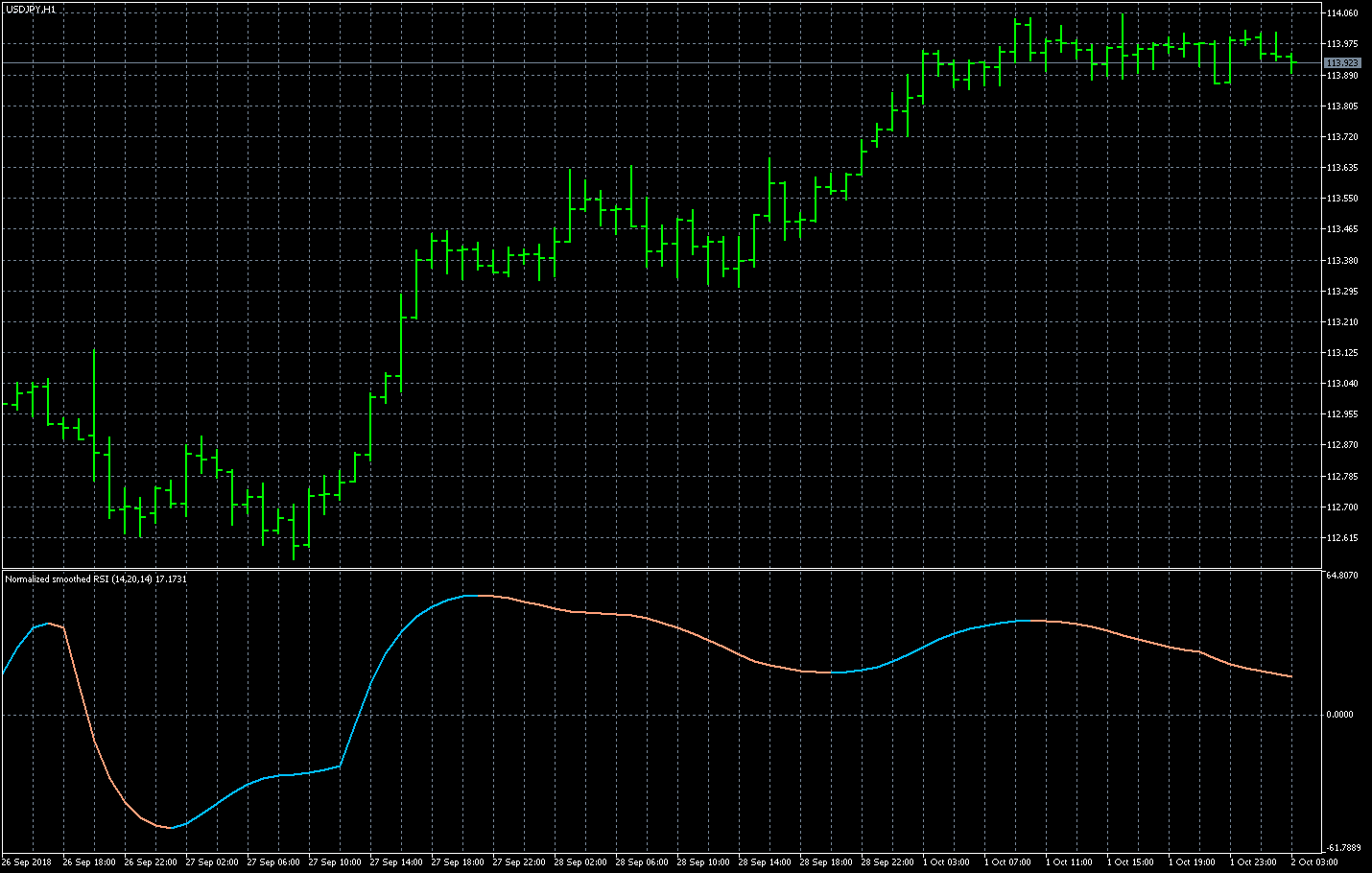Screen dimensions: 1372x873
Task: Click the USDJPY,H1 chart title label
Action: [30, 9]
